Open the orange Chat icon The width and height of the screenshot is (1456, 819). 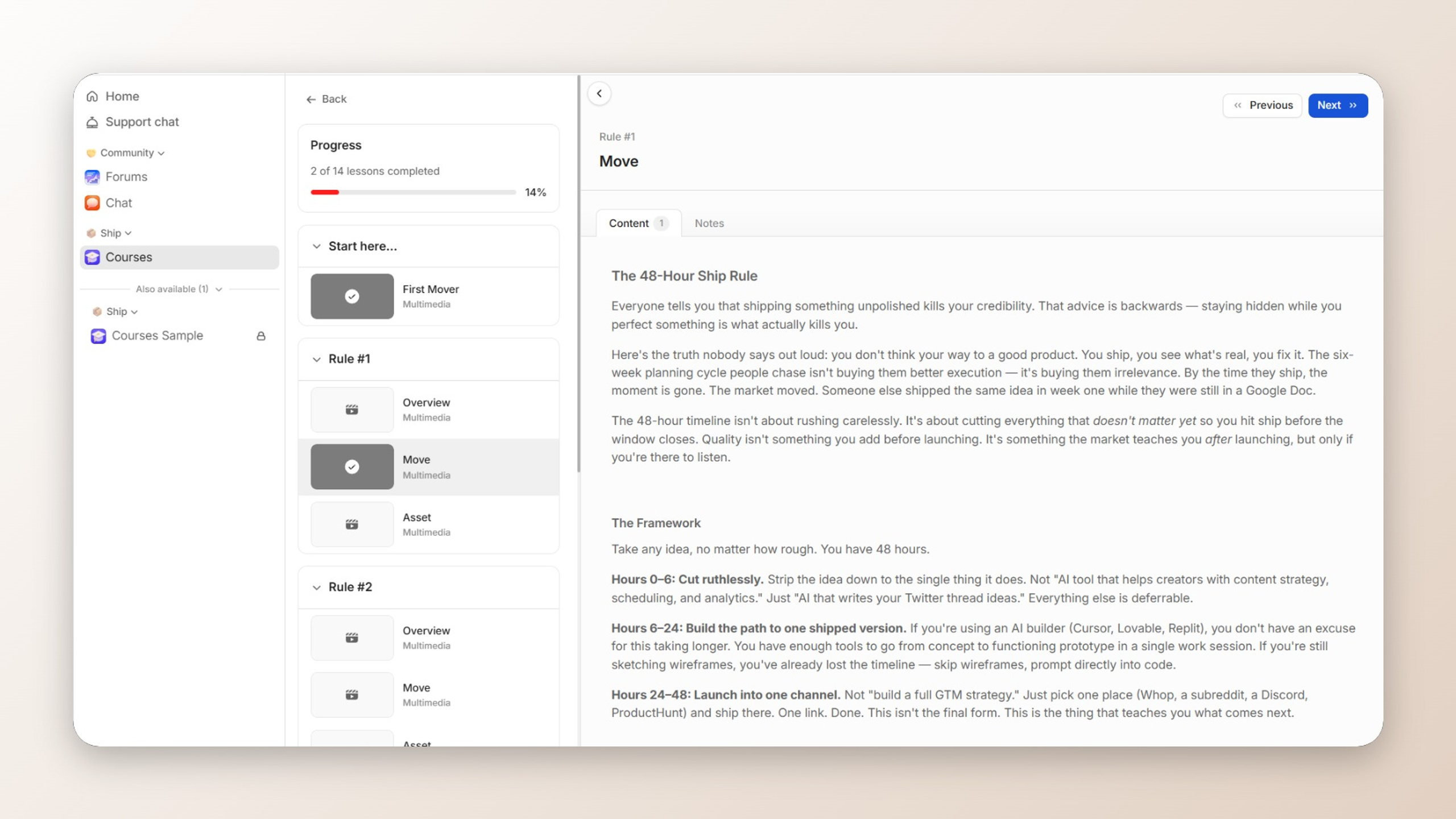(x=92, y=203)
